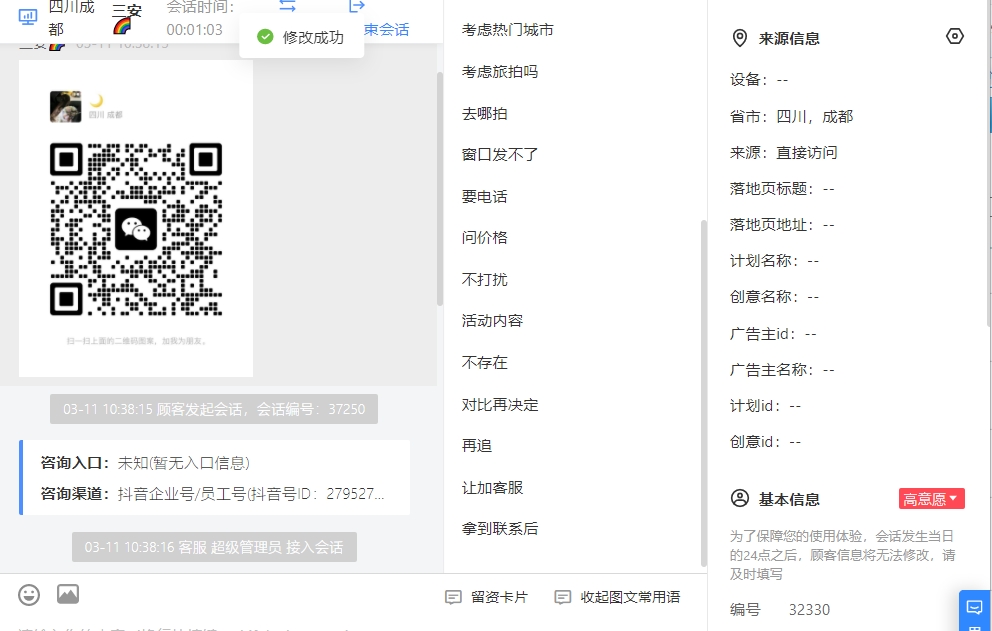Click the 三安 customer name in header
Viewport: 992px width, 631px height.
[x=127, y=11]
